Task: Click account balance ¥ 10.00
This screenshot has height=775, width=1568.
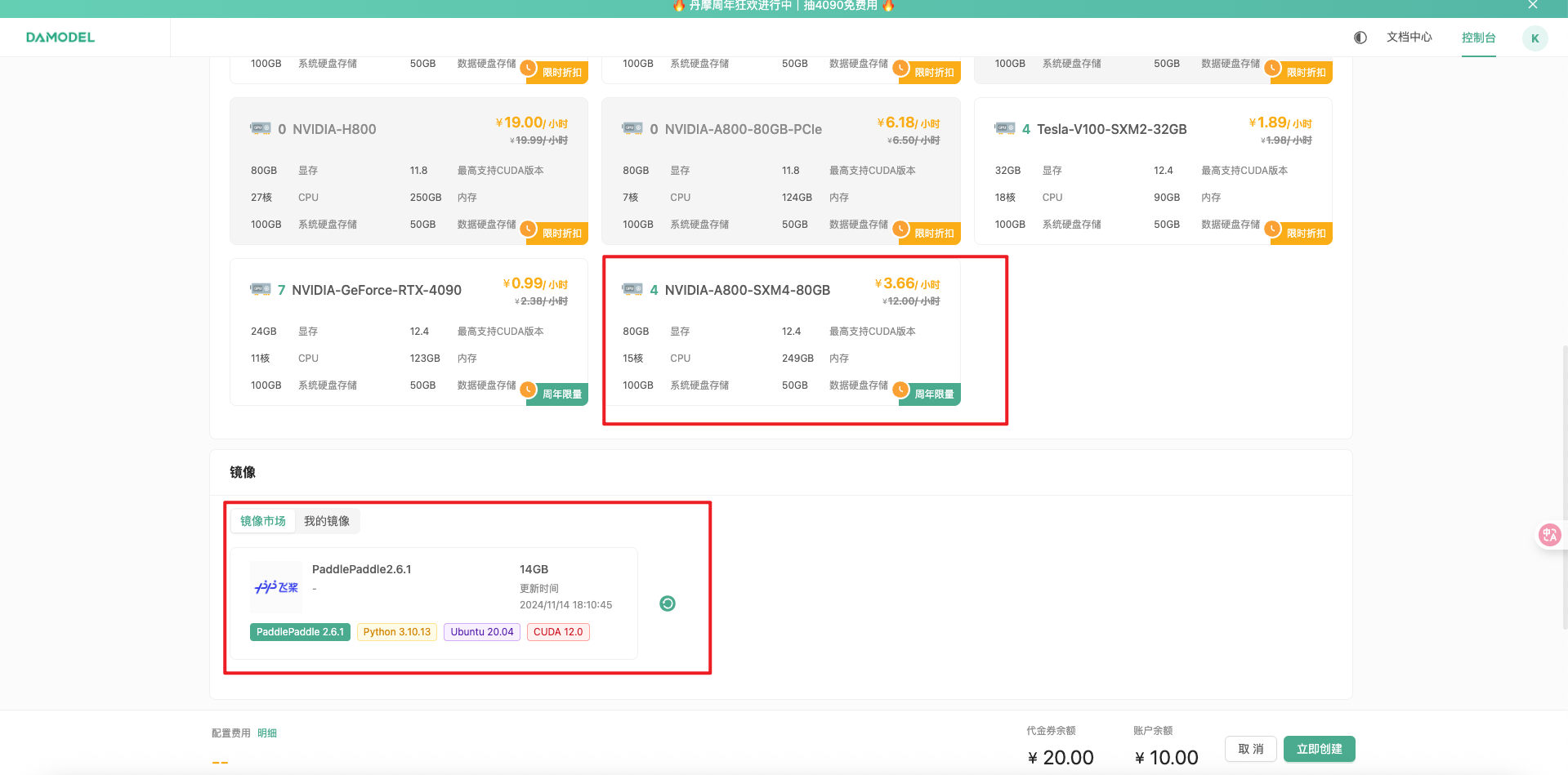Action: tap(1167, 758)
